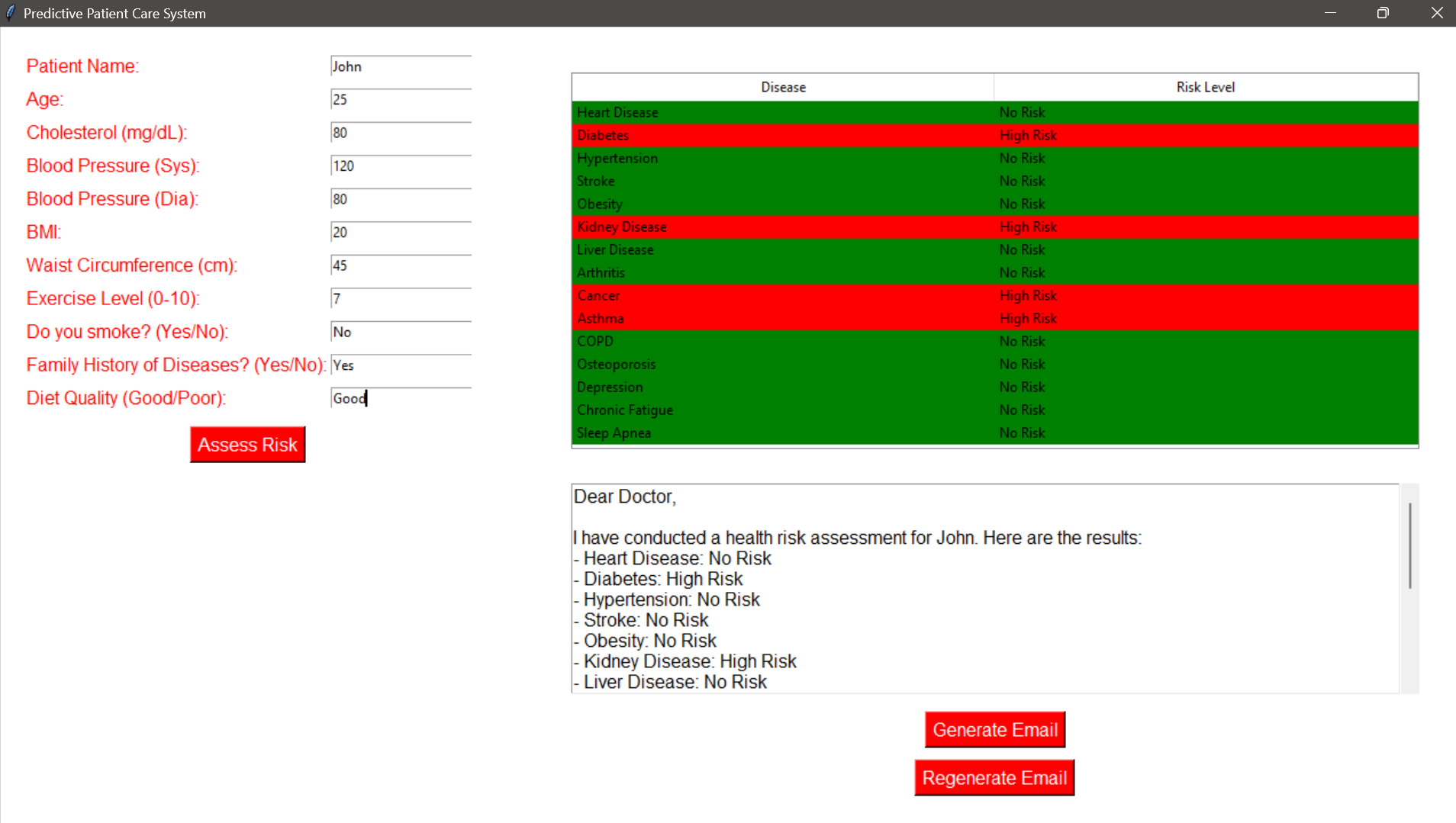
Task: Edit the Exercise Level (0-10) field
Action: click(401, 298)
